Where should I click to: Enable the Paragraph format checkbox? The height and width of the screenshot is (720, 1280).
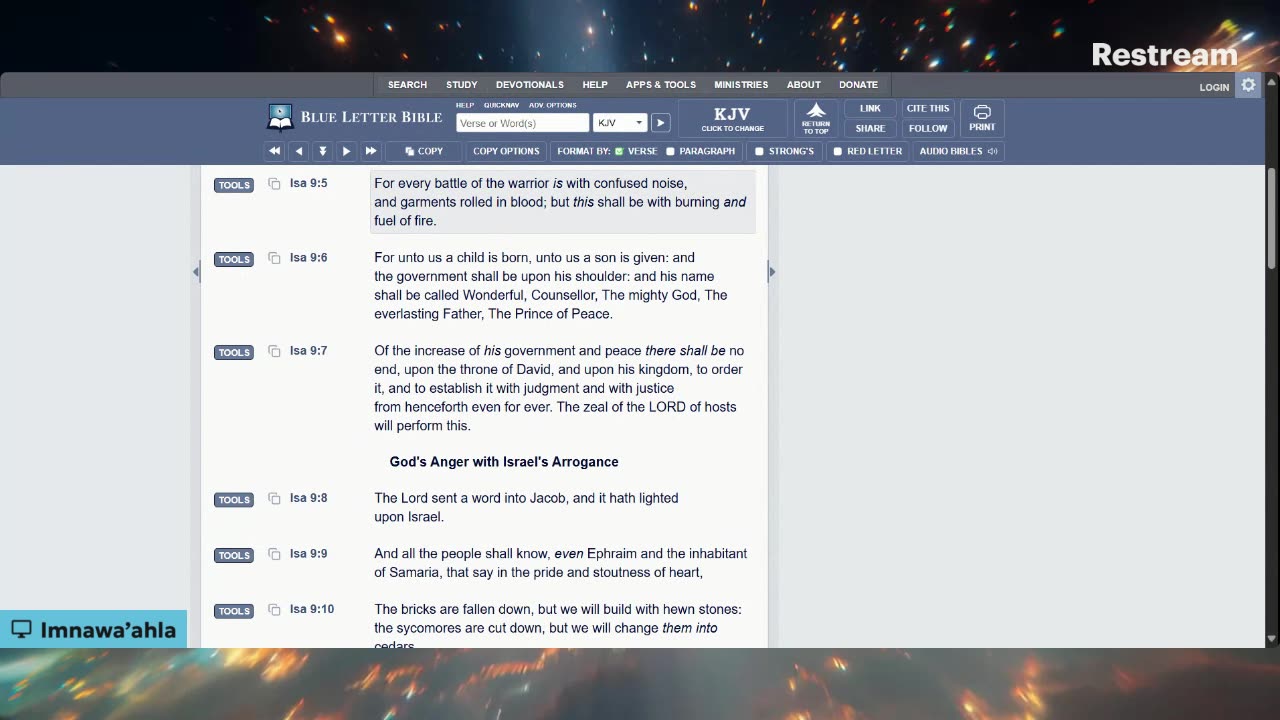[671, 151]
